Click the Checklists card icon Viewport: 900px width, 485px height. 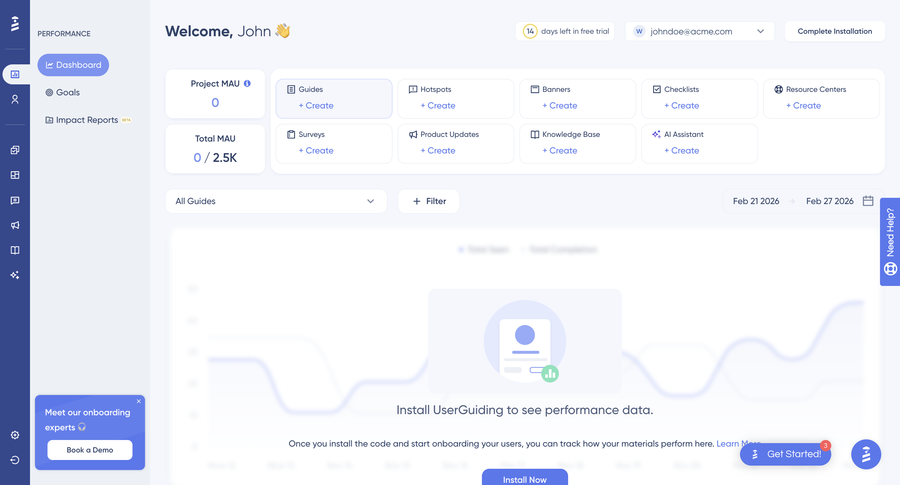pos(657,90)
